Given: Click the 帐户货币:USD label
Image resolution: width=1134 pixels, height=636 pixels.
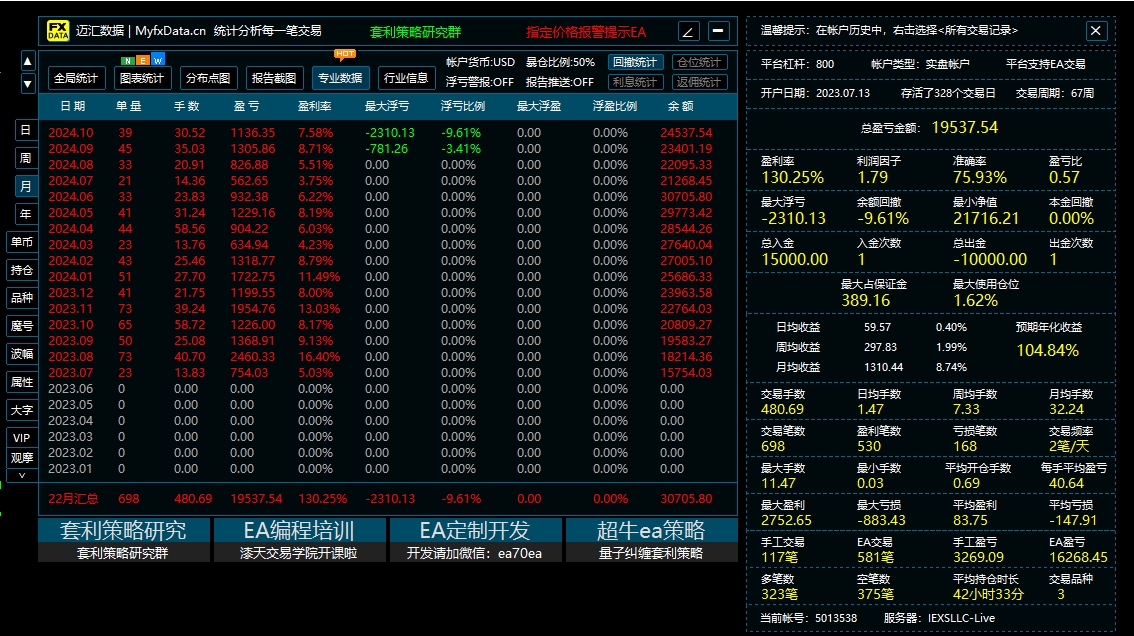Looking at the screenshot, I should pos(480,62).
